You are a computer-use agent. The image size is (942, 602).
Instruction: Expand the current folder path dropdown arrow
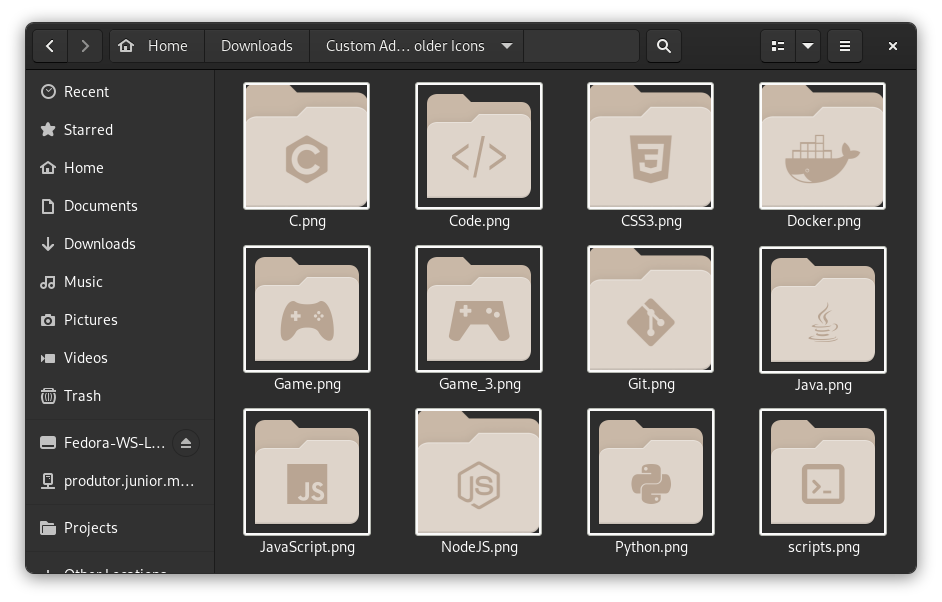(x=506, y=46)
